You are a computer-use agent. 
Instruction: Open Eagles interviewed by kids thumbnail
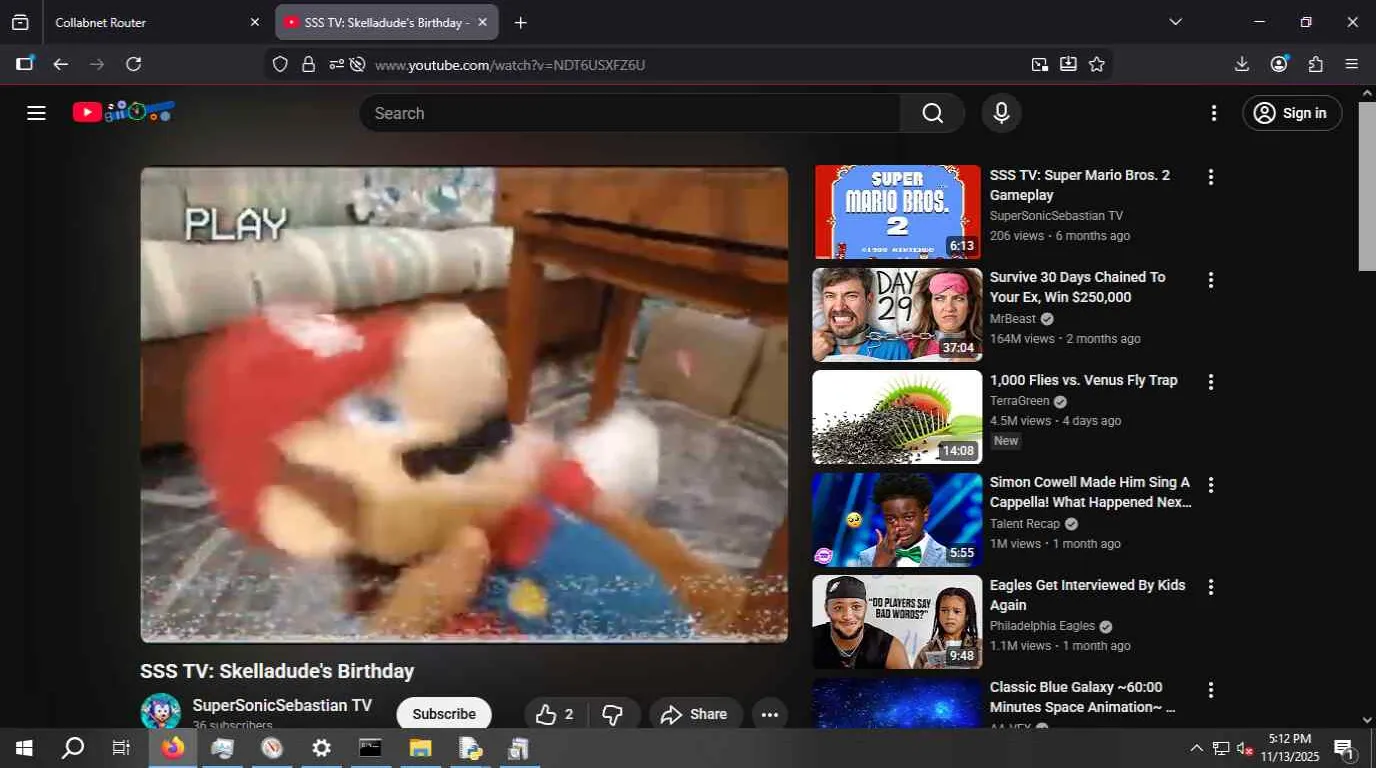[x=897, y=621]
